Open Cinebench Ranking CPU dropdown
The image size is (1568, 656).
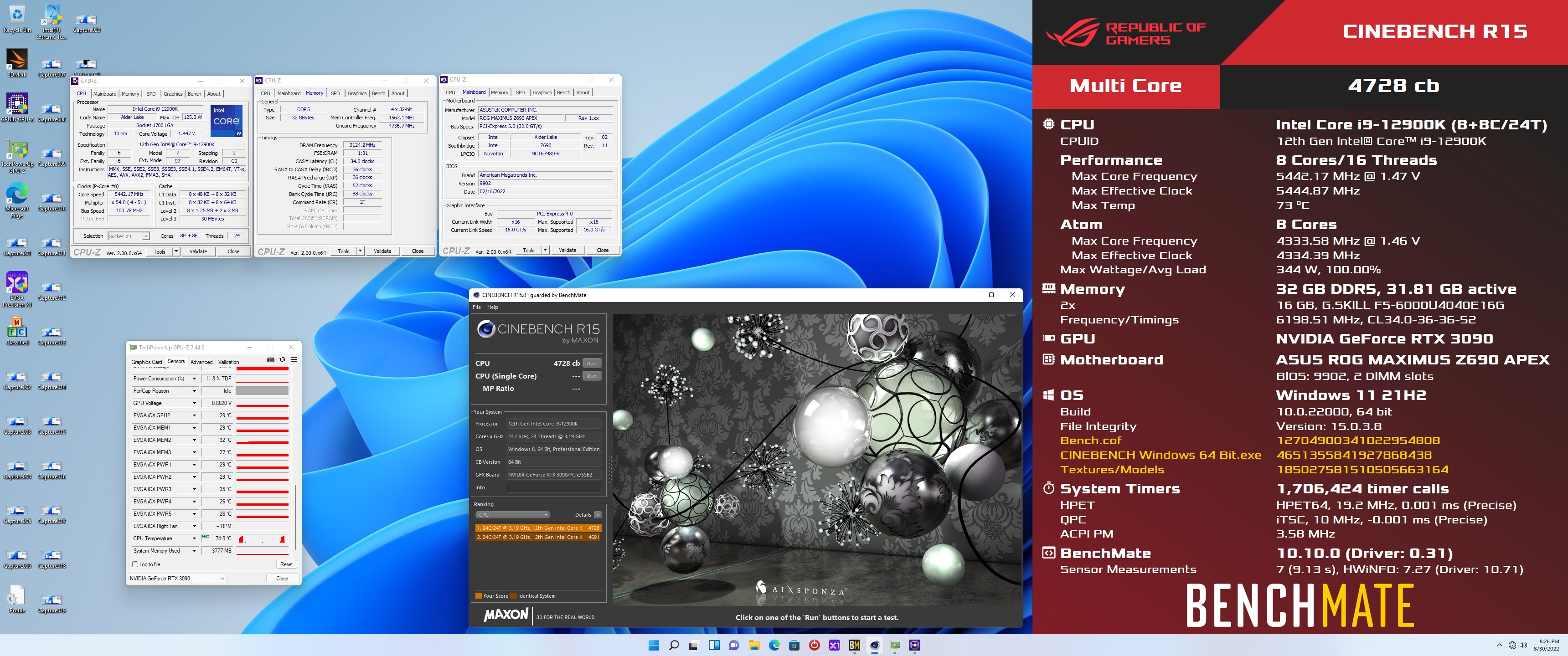pyautogui.click(x=512, y=515)
